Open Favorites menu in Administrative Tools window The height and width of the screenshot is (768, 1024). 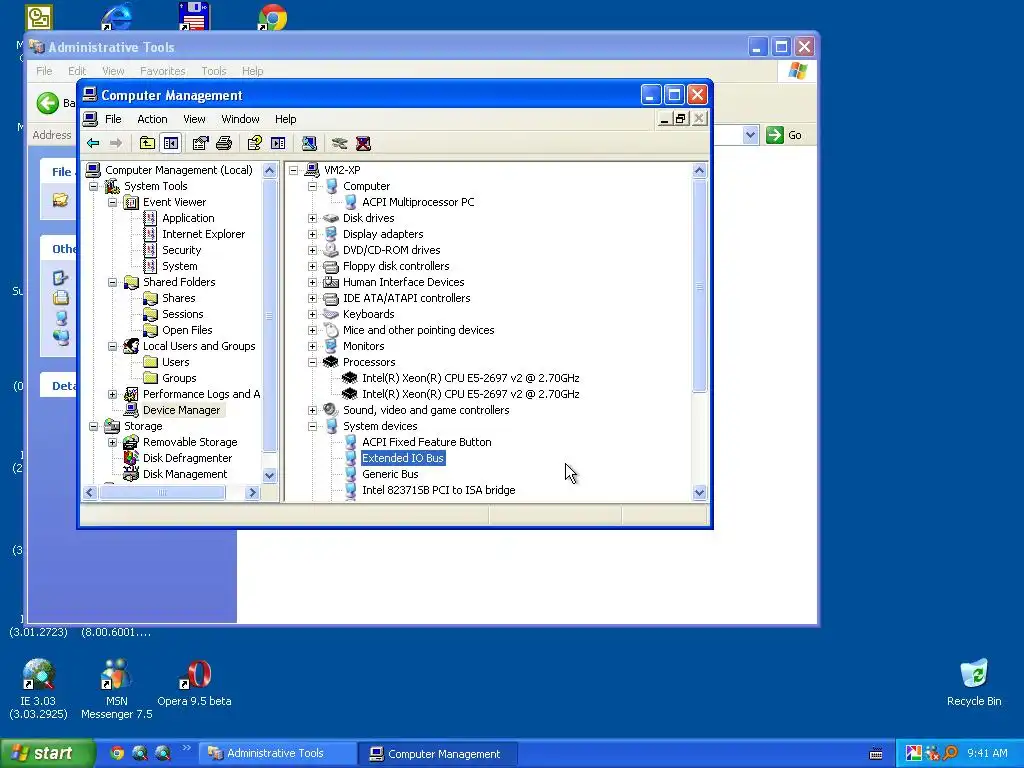(x=163, y=71)
